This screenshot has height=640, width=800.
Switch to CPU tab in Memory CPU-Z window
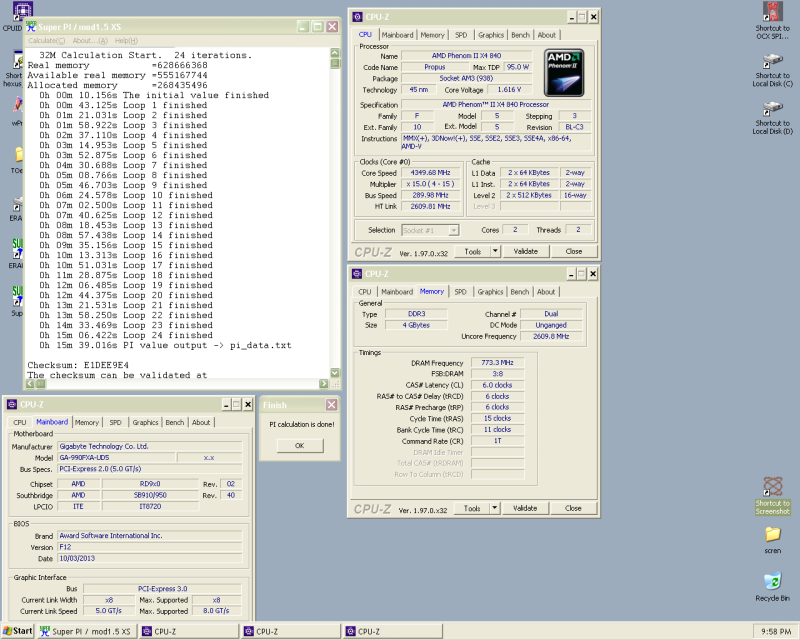365,291
